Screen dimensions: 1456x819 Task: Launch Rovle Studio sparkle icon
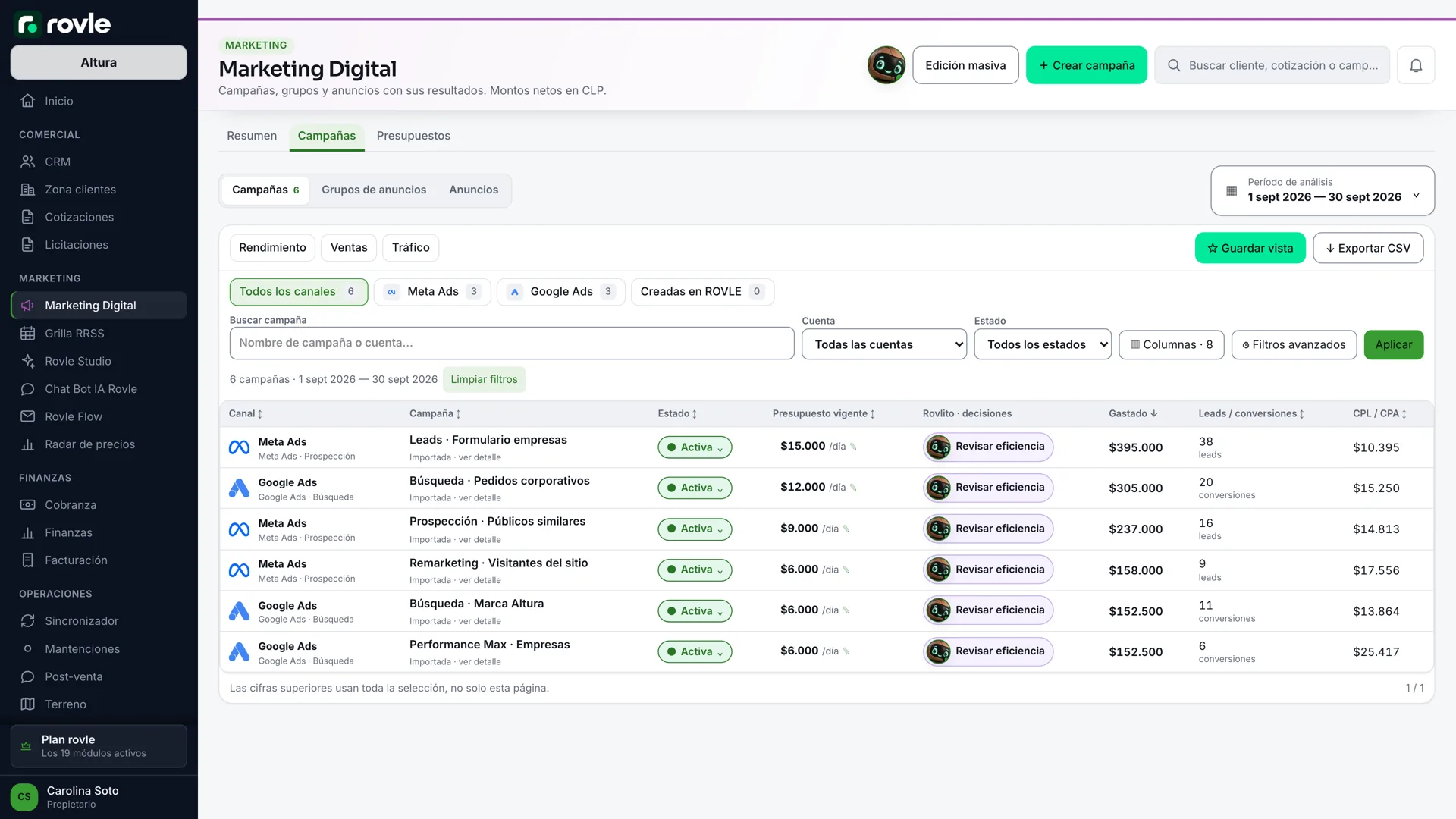pos(28,361)
